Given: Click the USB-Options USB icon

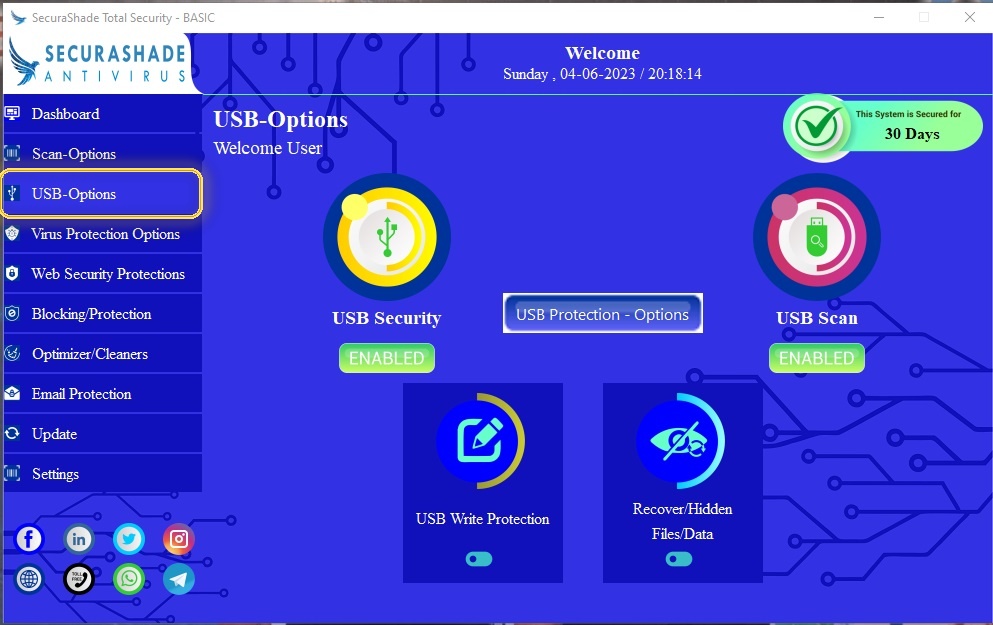Looking at the screenshot, I should 12,193.
